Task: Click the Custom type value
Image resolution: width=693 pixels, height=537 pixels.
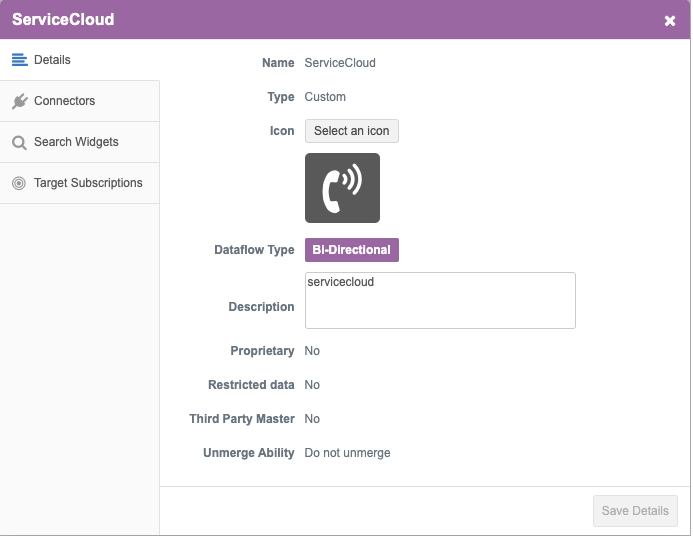Action: click(x=325, y=97)
